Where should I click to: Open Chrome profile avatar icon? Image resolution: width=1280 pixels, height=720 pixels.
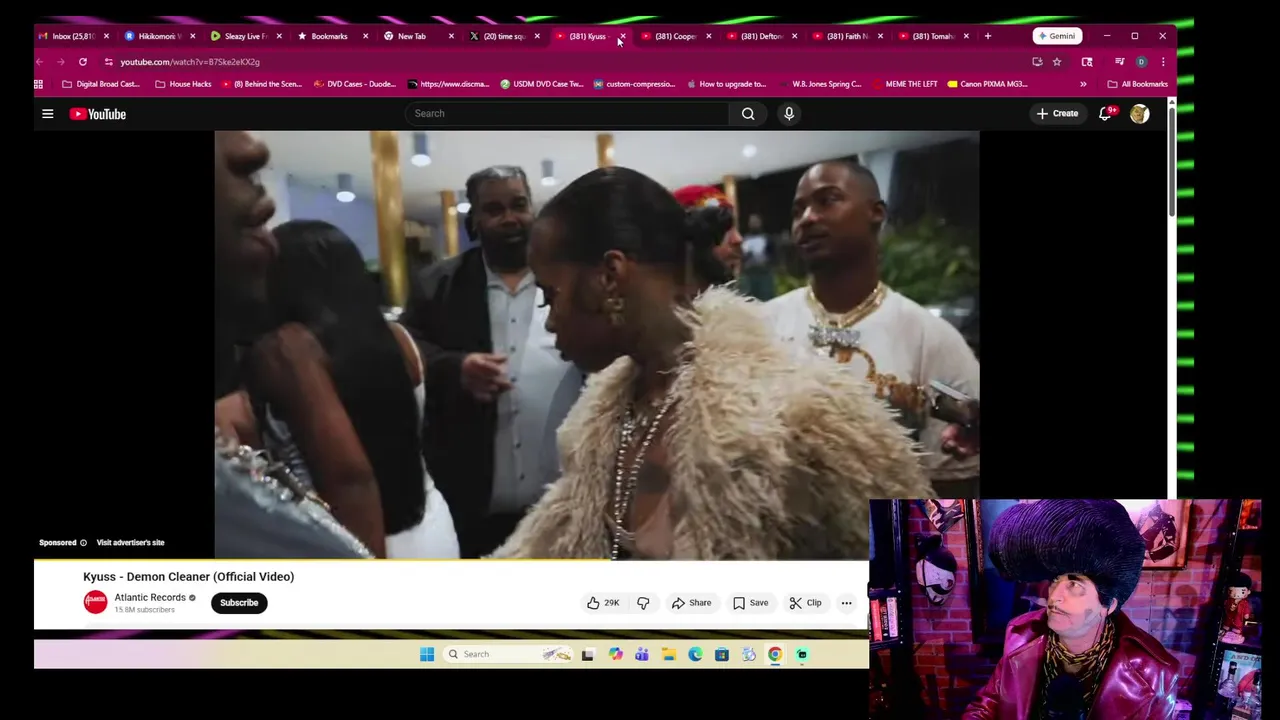click(1141, 62)
